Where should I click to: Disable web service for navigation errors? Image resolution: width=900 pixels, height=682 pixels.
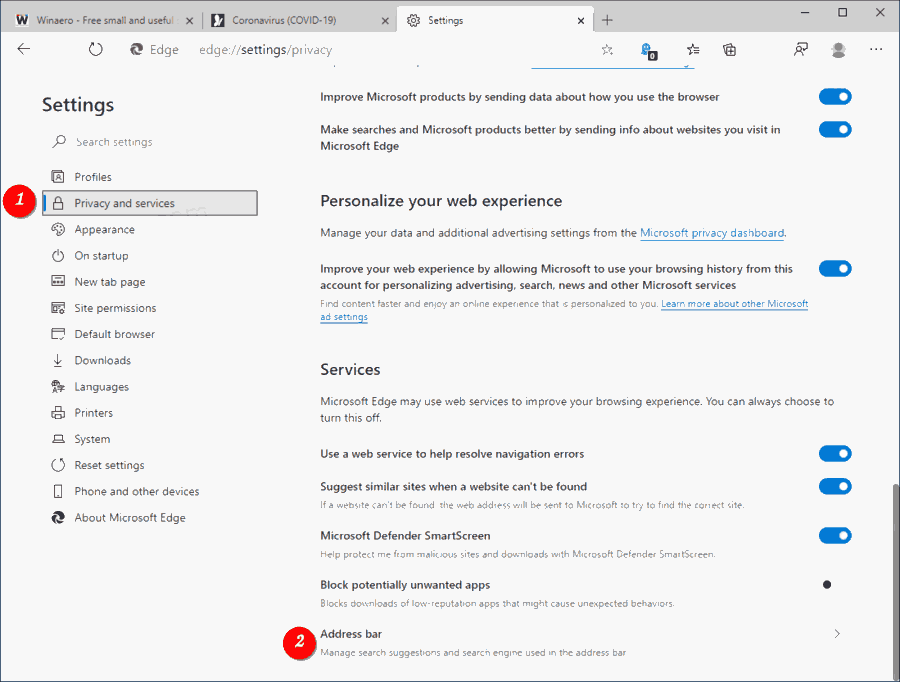(835, 454)
